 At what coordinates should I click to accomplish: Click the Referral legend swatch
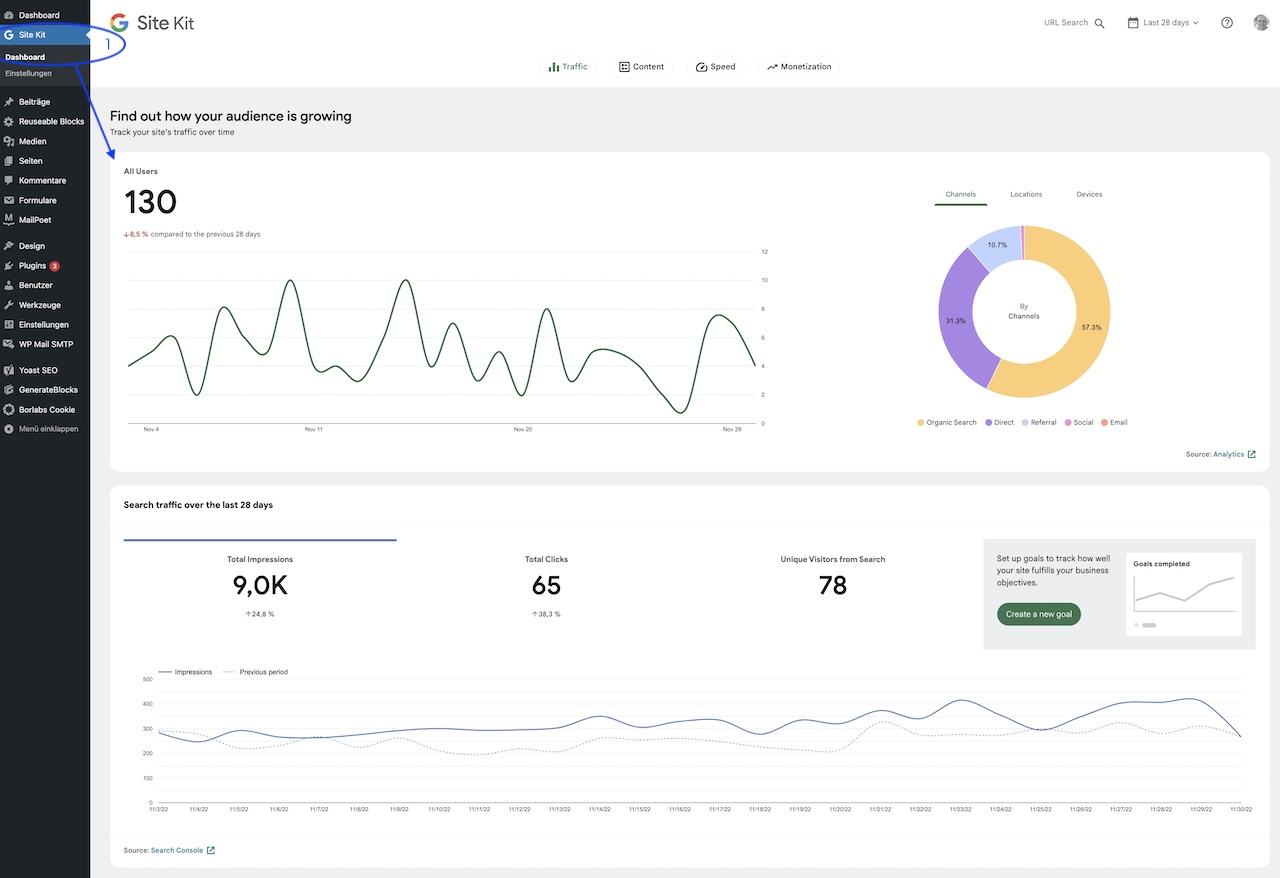click(1026, 423)
